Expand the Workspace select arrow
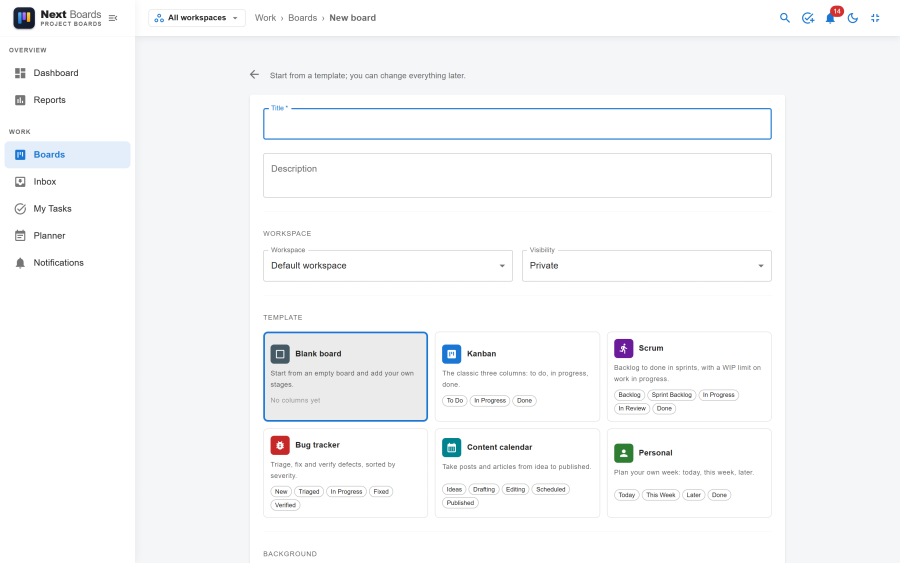Screen dimensions: 900x563 click(502, 266)
